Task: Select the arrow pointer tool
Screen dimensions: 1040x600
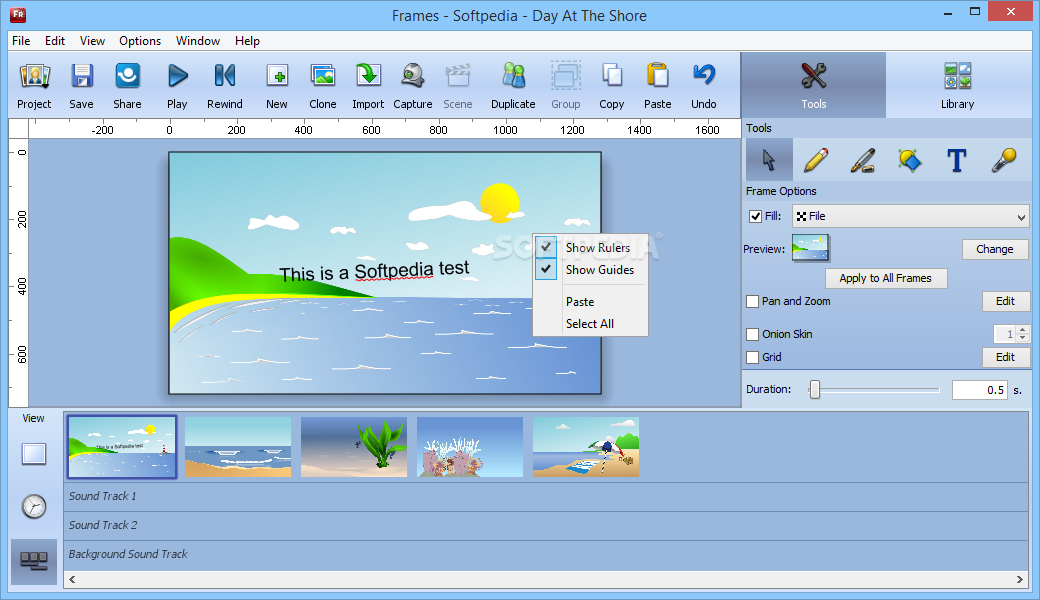Action: point(769,160)
